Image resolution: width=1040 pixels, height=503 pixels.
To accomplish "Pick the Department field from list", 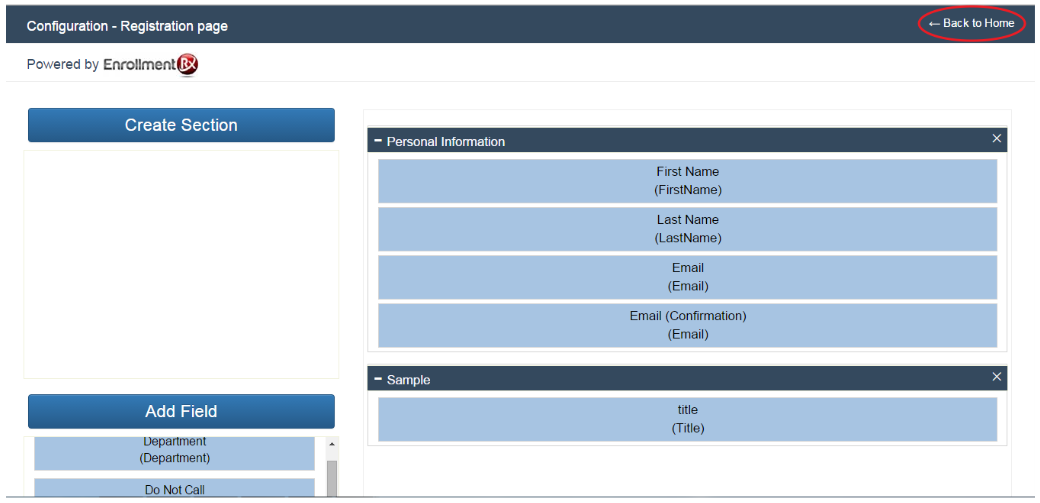I will pyautogui.click(x=175, y=451).
